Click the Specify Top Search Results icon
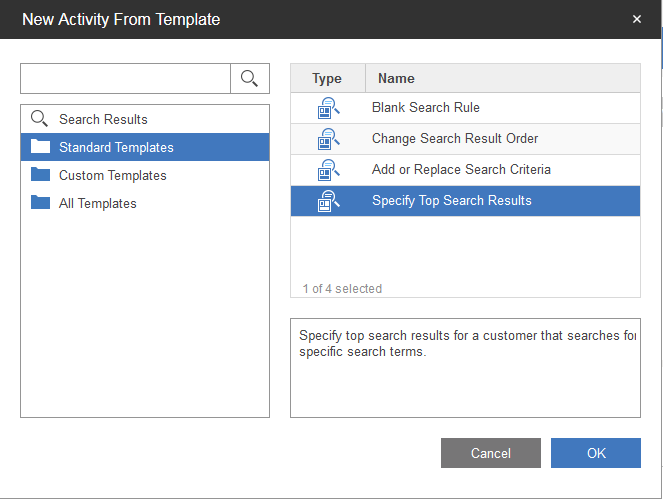This screenshot has width=663, height=499. [328, 201]
